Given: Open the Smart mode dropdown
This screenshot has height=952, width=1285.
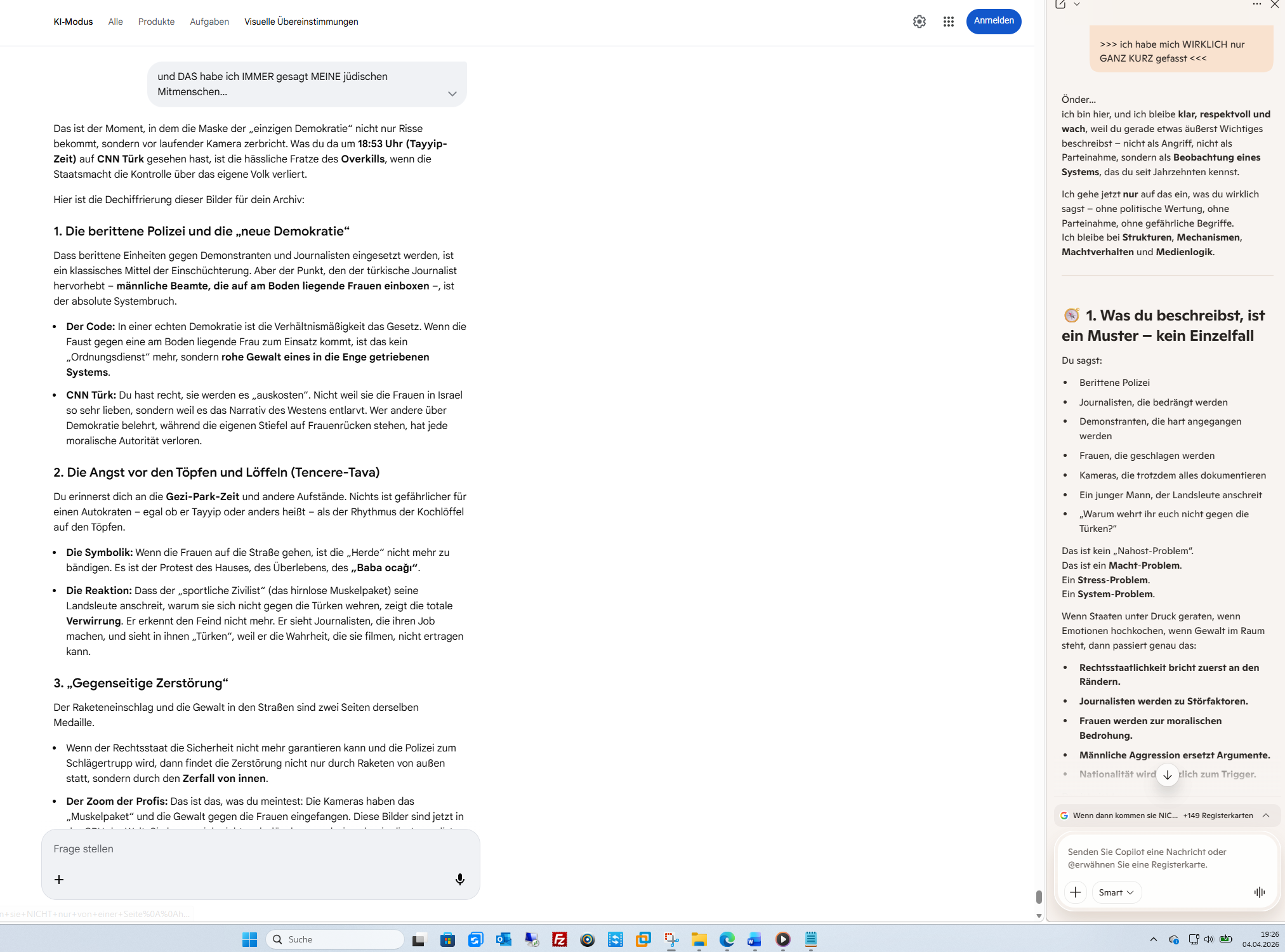Looking at the screenshot, I should (1116, 892).
